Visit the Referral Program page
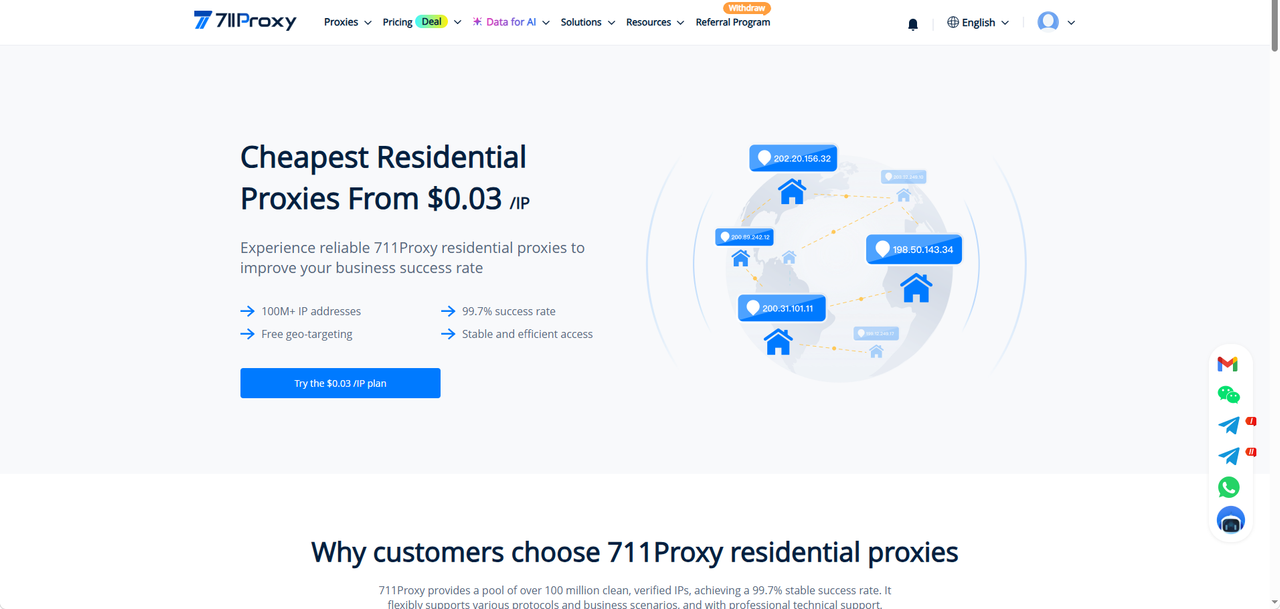The height and width of the screenshot is (609, 1280). tap(733, 22)
